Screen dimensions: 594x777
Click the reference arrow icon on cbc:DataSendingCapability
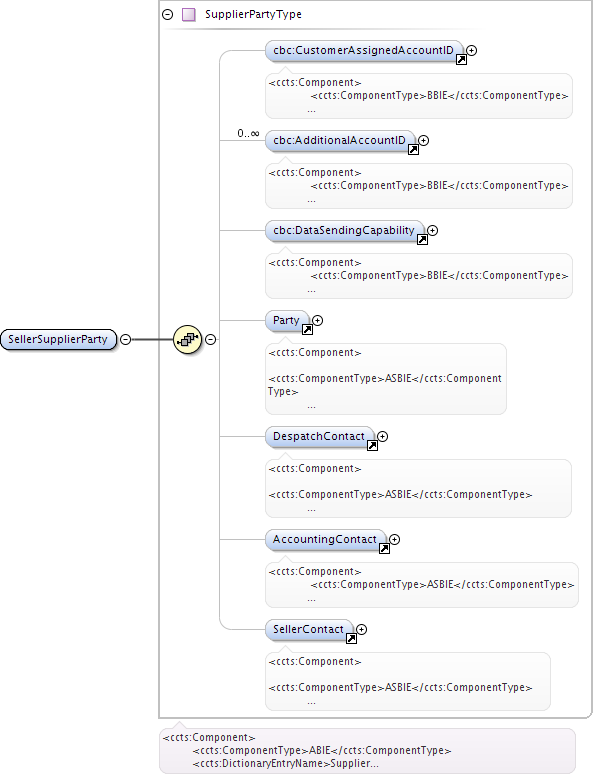click(x=422, y=239)
